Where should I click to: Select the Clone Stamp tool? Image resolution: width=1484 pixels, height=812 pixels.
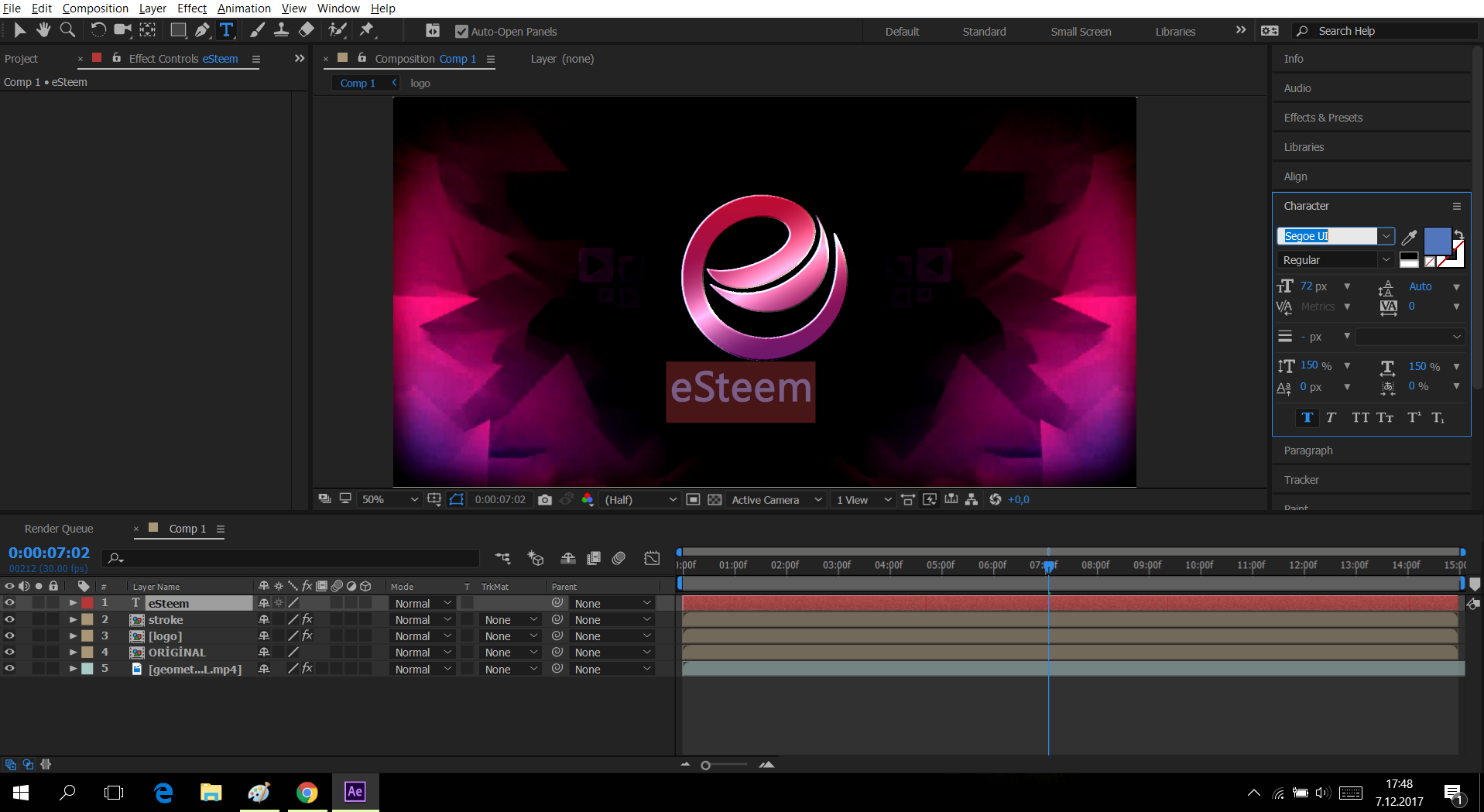(x=282, y=30)
